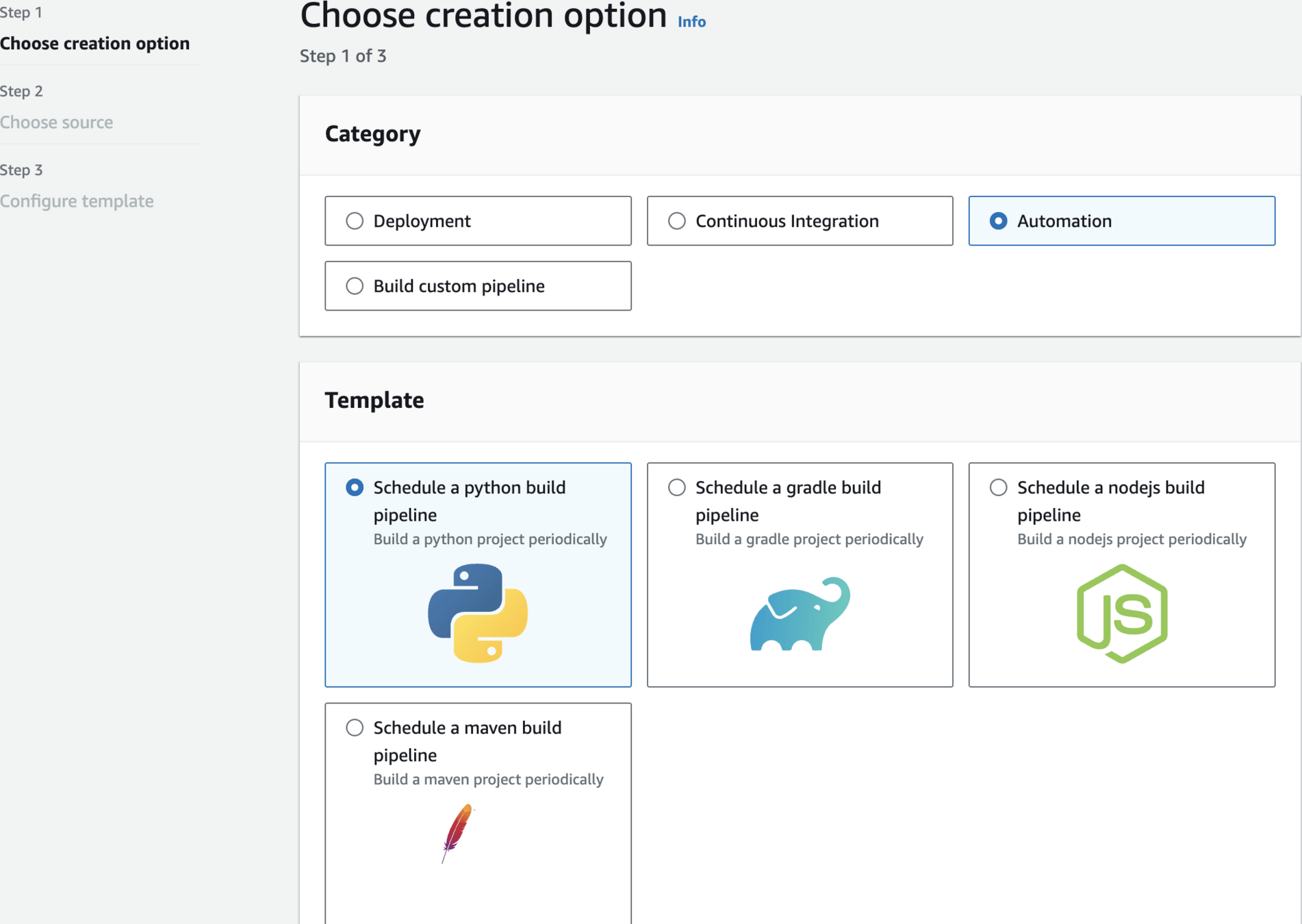Go to Choose creation option step
The width and height of the screenshot is (1302, 924).
pos(95,44)
